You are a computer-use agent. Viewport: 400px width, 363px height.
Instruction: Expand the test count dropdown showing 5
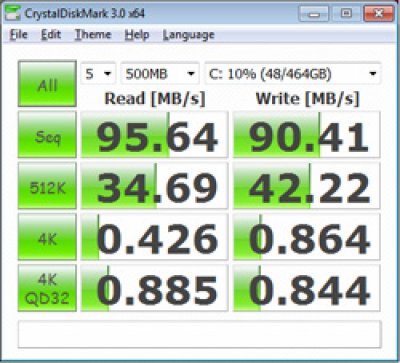[98, 73]
